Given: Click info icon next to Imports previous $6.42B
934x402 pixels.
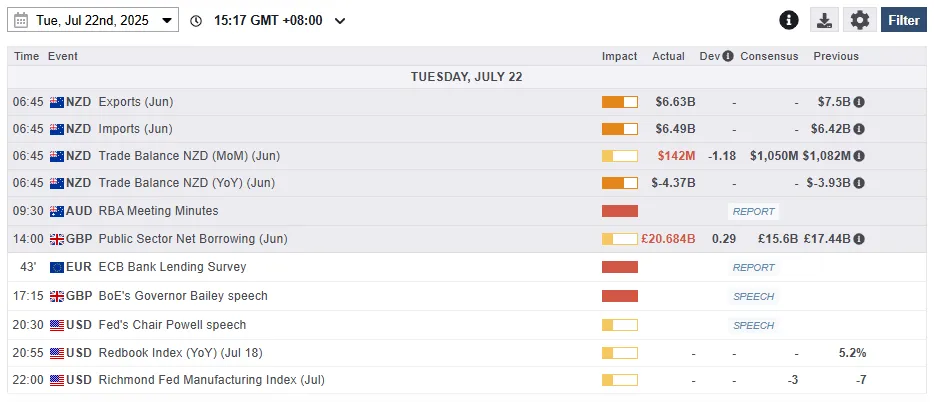Looking at the screenshot, I should pos(859,129).
